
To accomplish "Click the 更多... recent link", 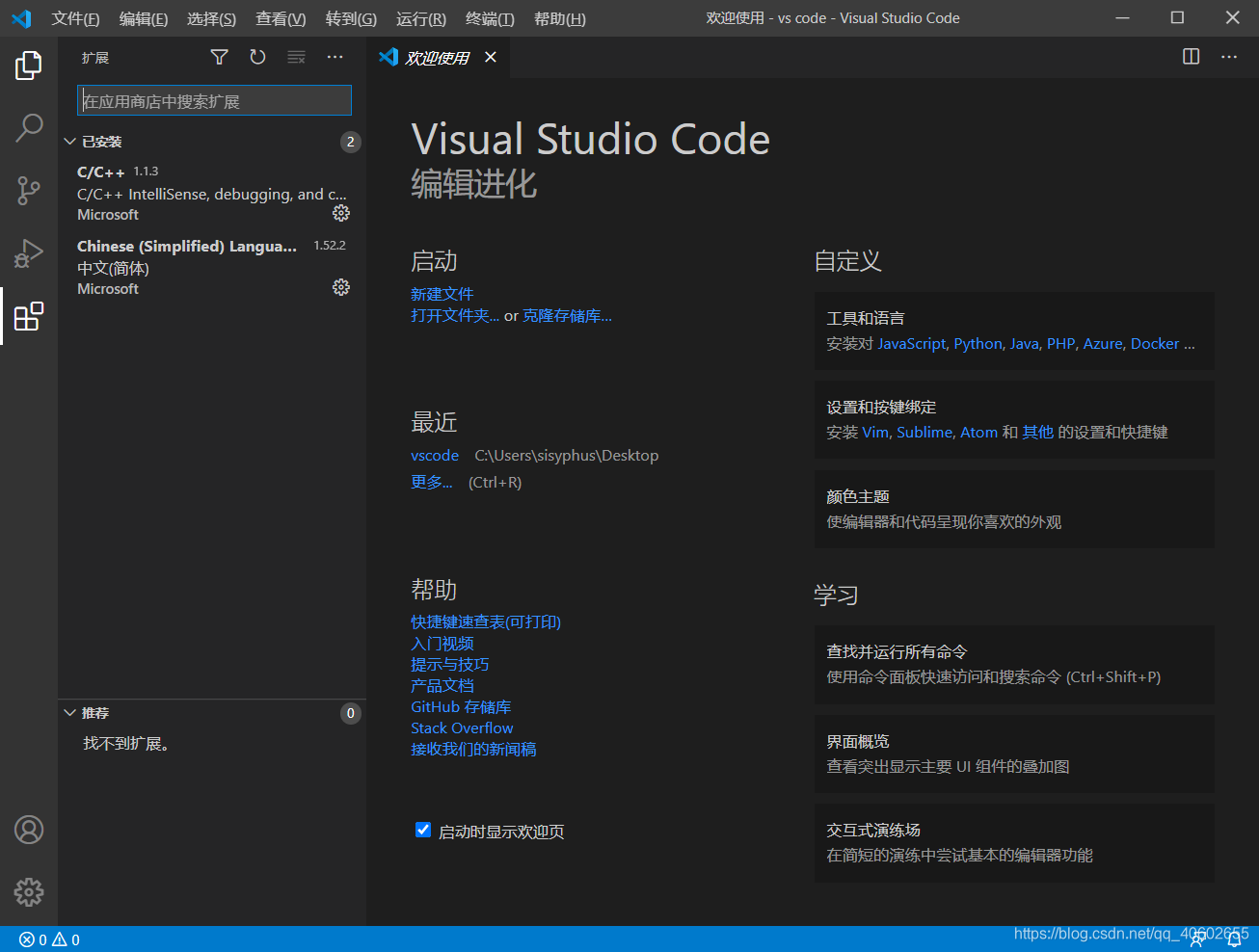I will tap(431, 482).
